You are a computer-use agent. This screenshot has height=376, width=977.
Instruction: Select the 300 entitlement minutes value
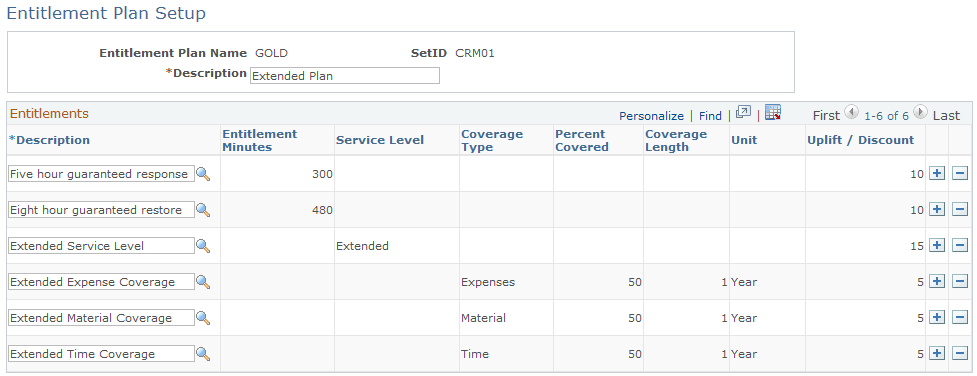[x=322, y=175]
